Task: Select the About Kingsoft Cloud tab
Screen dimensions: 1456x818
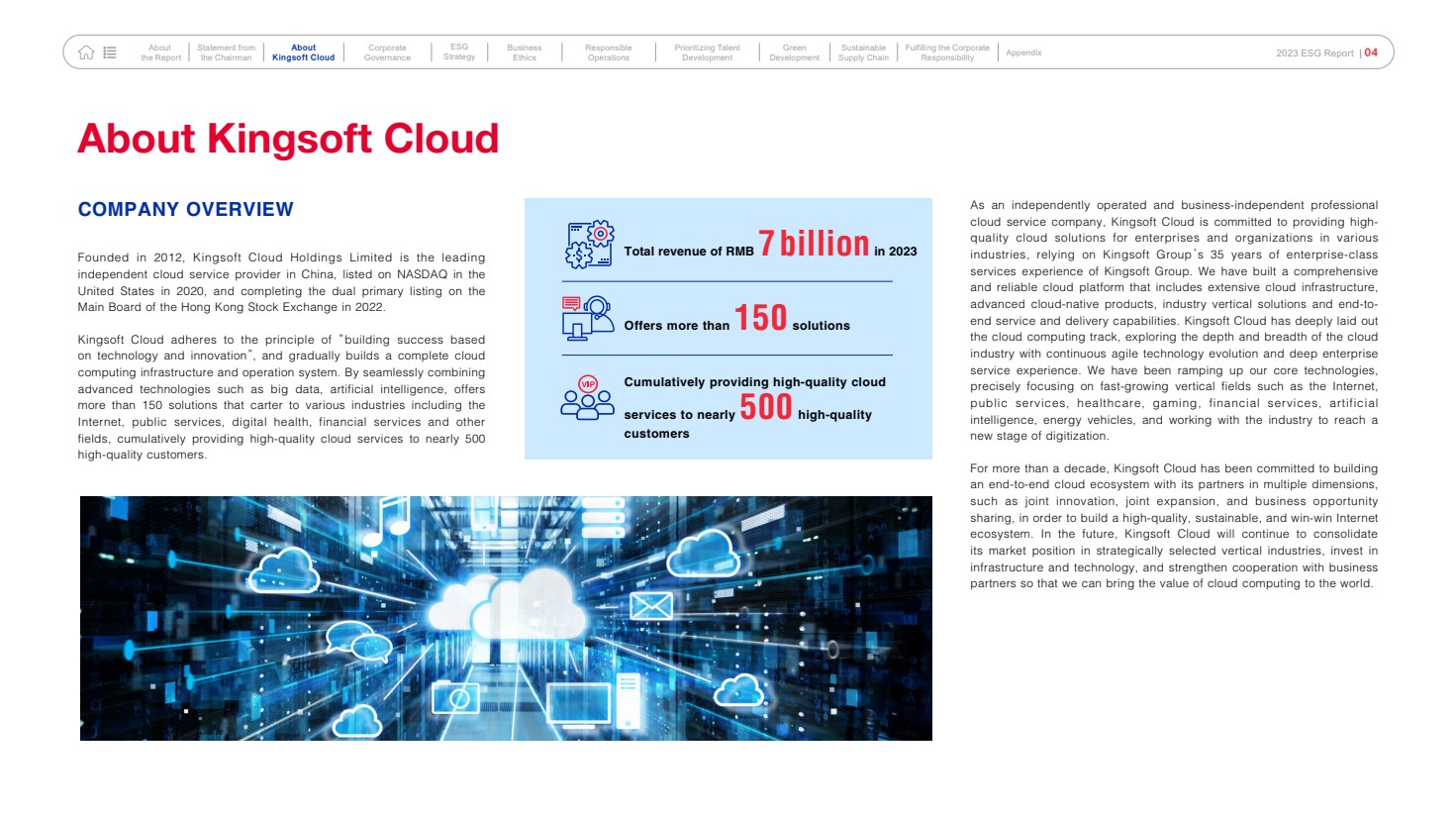Action: click(x=303, y=52)
